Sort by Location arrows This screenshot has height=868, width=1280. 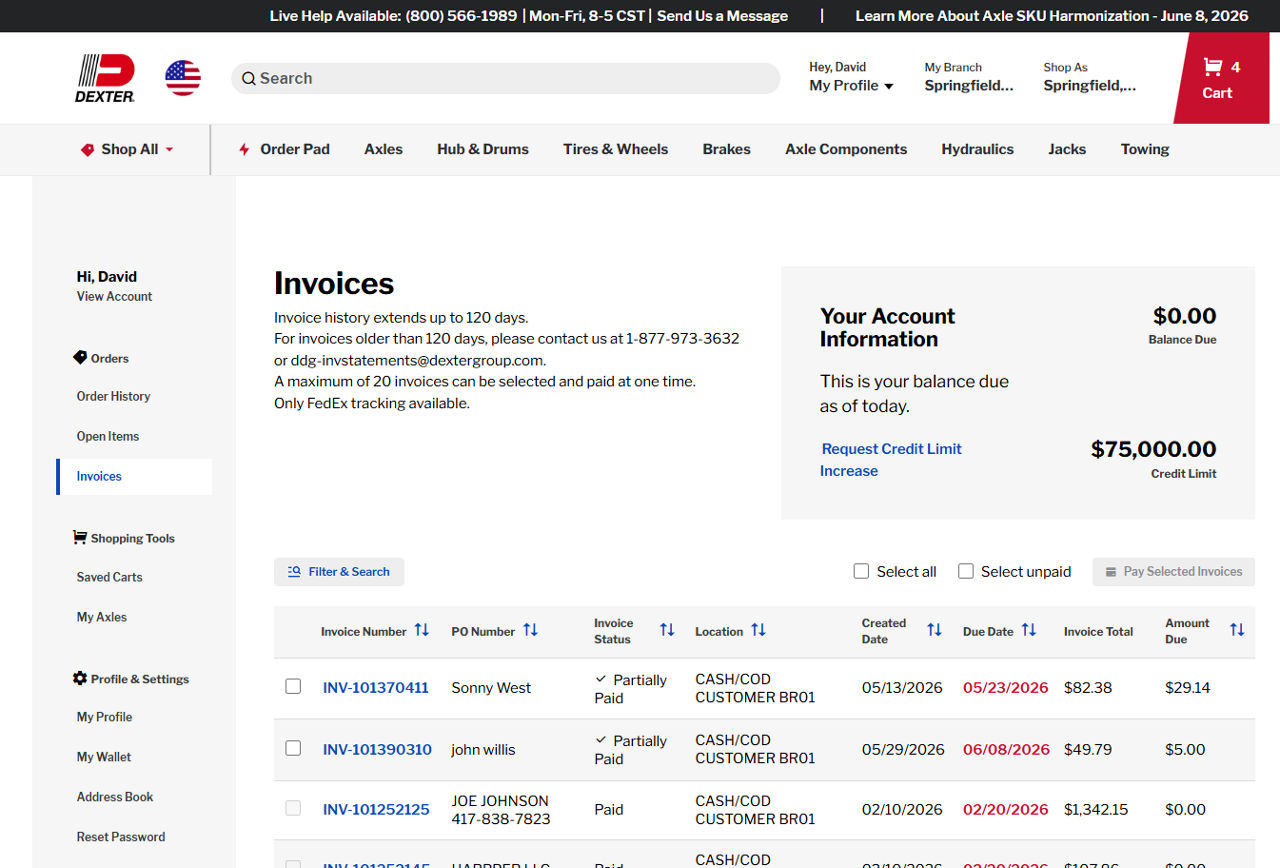(x=759, y=630)
